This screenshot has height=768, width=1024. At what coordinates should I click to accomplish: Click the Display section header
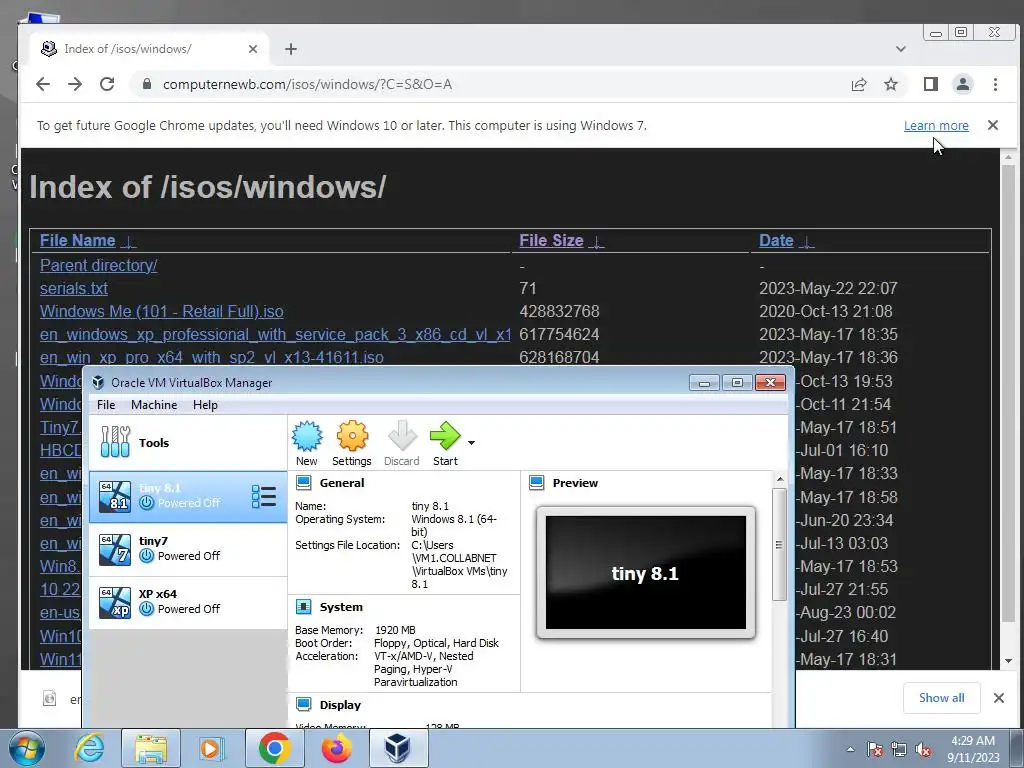(340, 705)
